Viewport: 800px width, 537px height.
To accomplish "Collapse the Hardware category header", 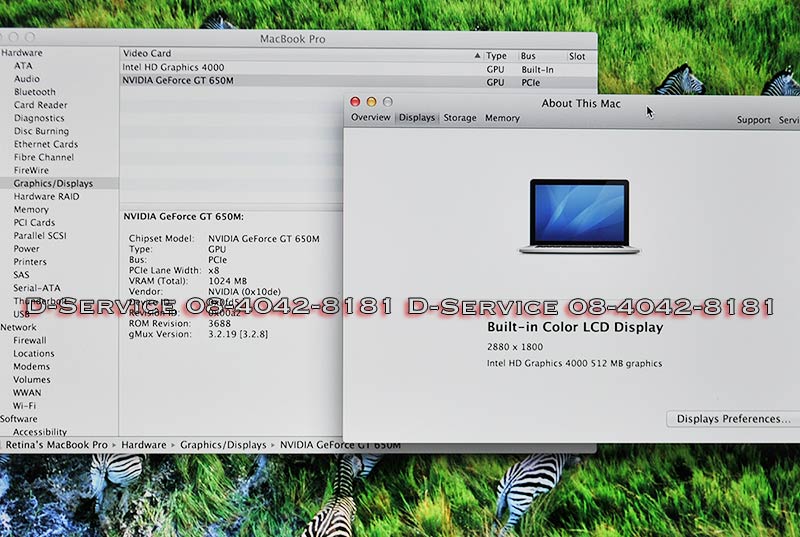I will 21,53.
